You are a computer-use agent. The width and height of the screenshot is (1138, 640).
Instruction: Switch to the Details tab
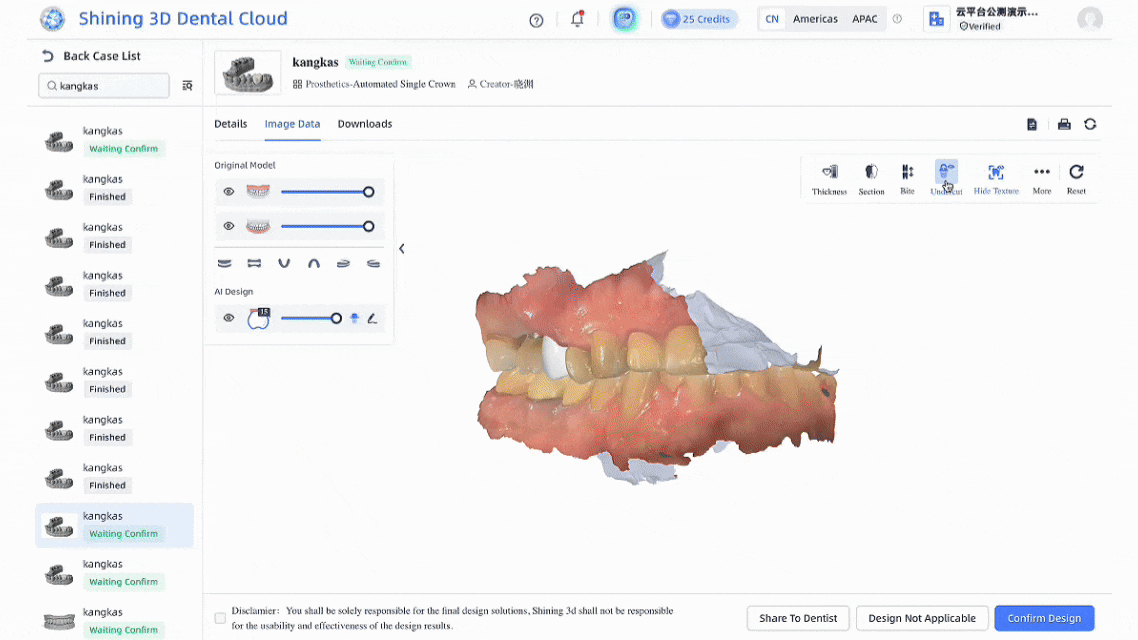click(x=230, y=124)
